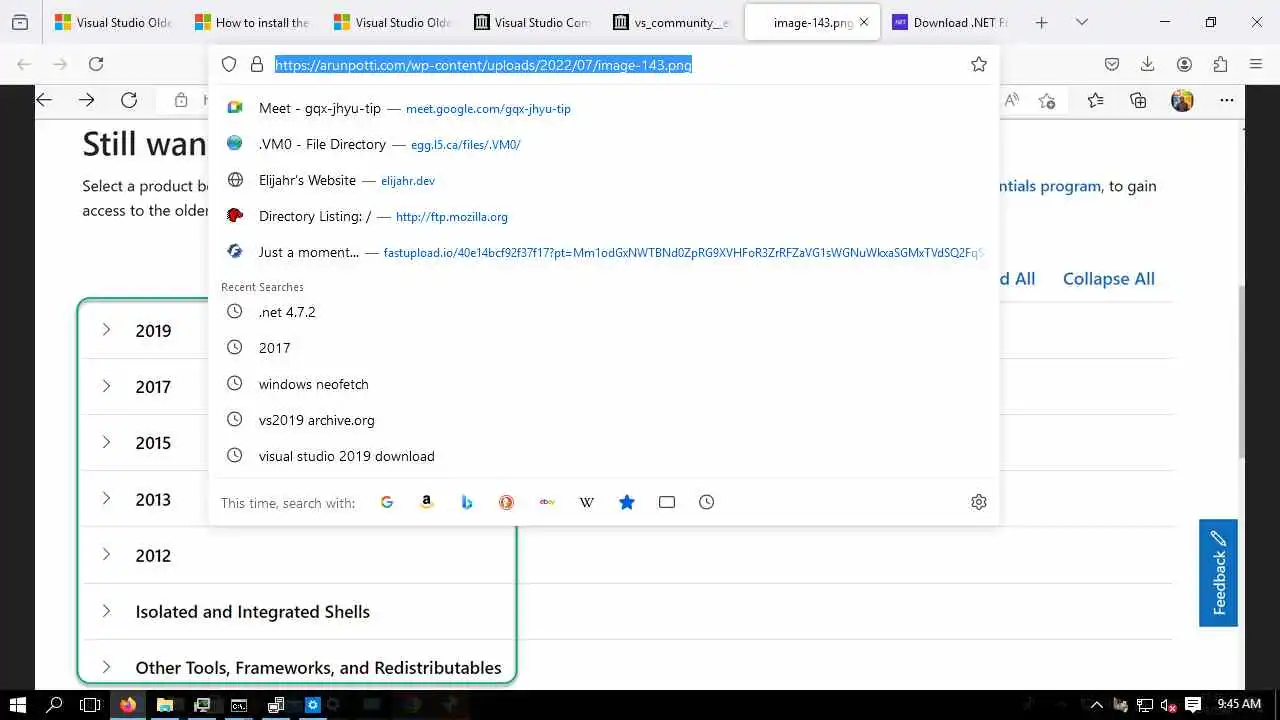Expand the 2019 section chevron
The height and width of the screenshot is (720, 1280).
tap(106, 330)
